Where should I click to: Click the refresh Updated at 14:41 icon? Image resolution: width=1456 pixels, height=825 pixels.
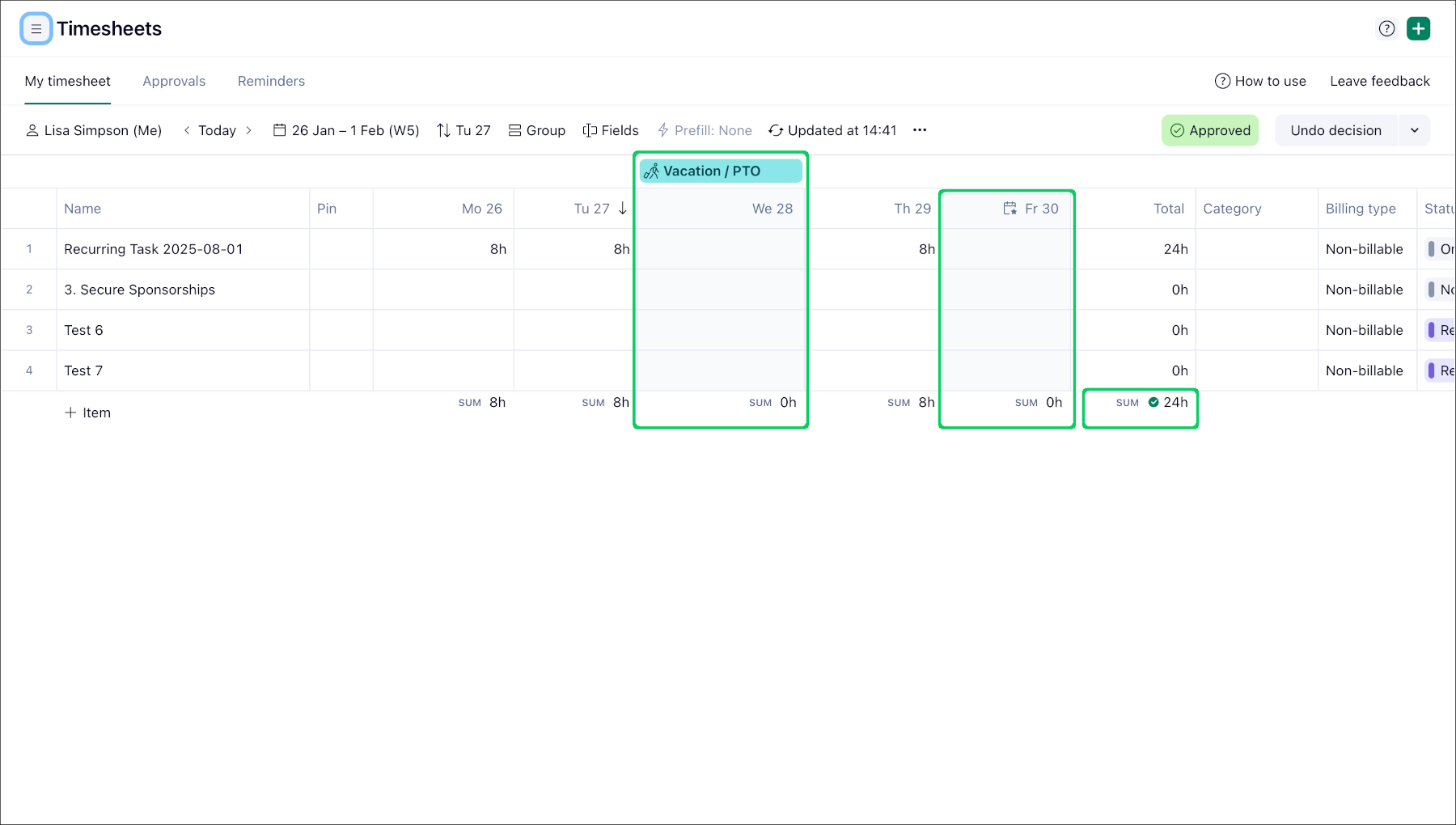coord(776,130)
